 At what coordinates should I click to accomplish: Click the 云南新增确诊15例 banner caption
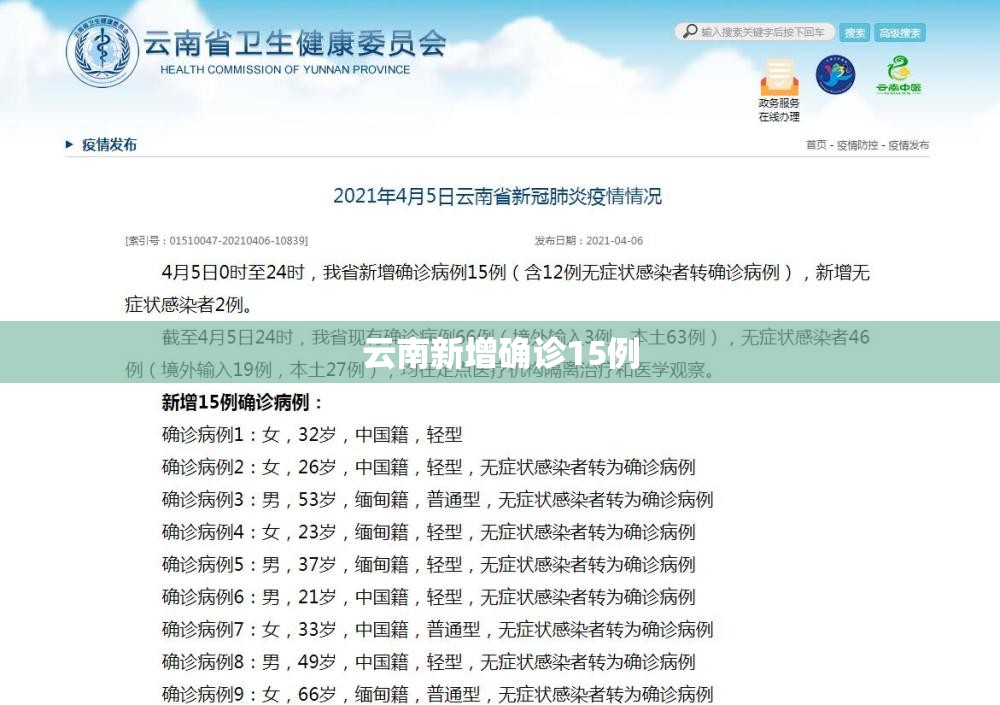501,355
